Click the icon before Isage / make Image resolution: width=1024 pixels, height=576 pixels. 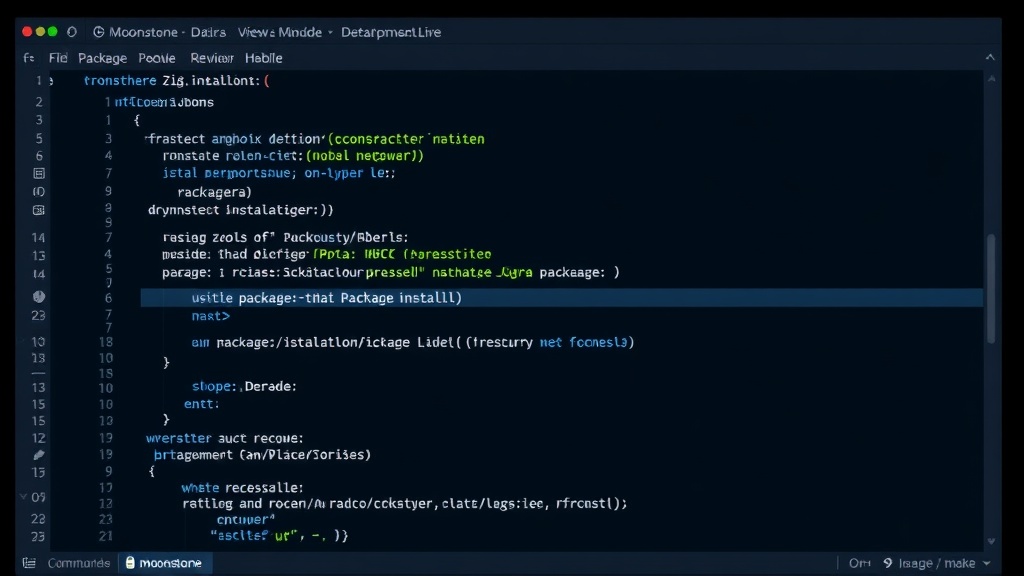click(888, 563)
